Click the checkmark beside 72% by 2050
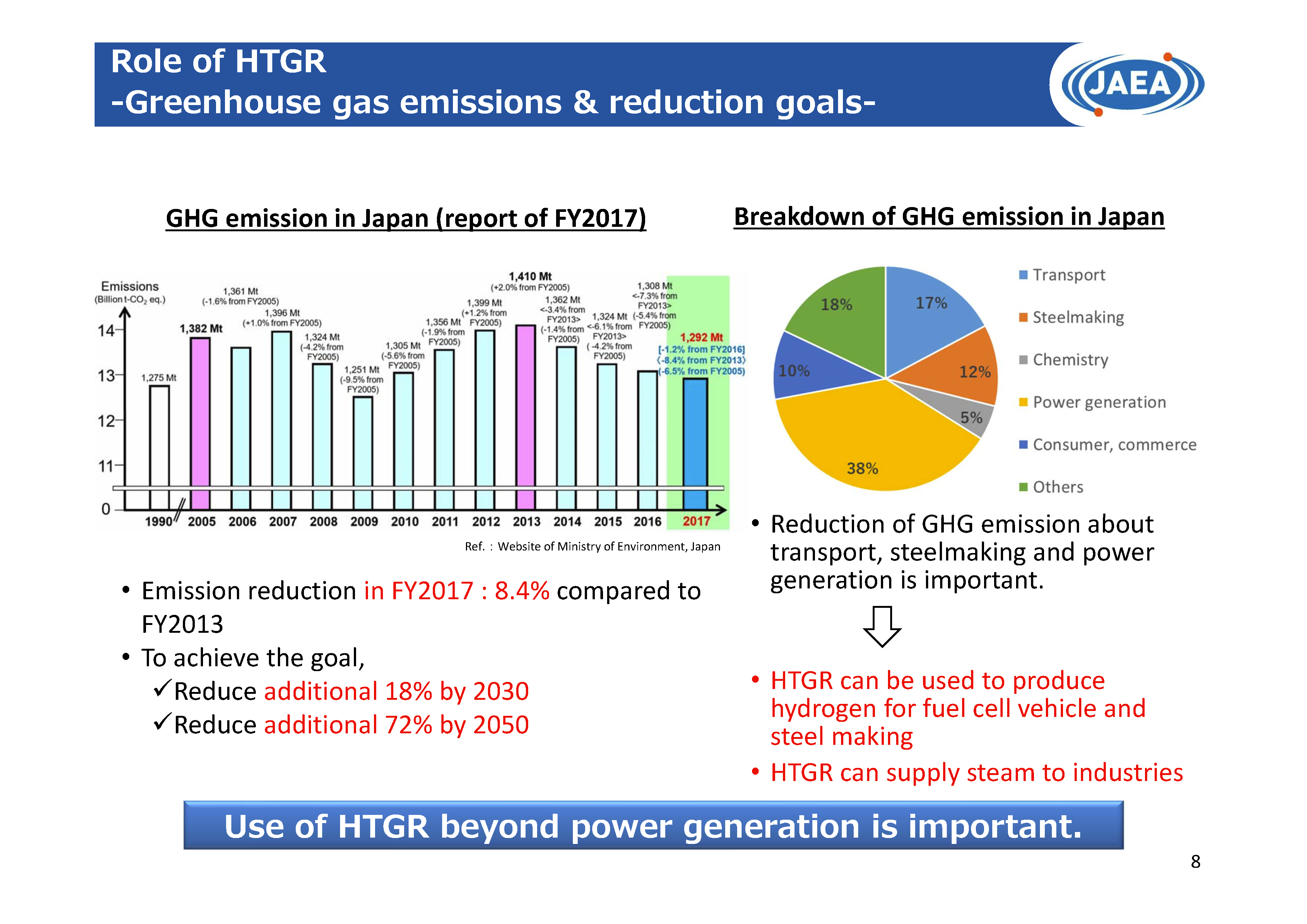Viewport: 1307px width, 924px height. coord(162,723)
